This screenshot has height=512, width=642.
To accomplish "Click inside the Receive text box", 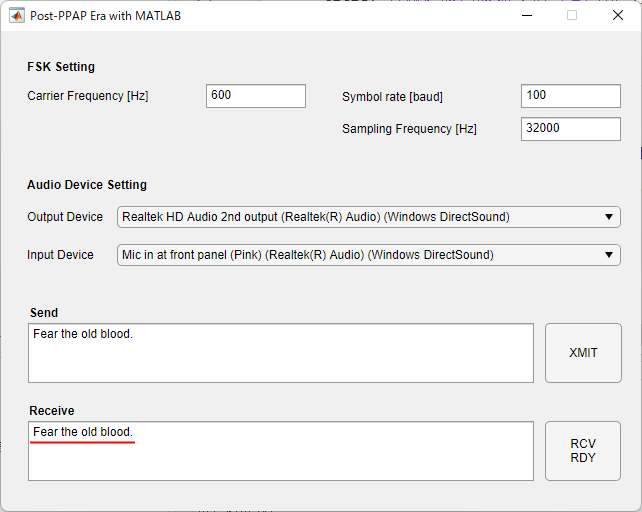I will click(281, 451).
